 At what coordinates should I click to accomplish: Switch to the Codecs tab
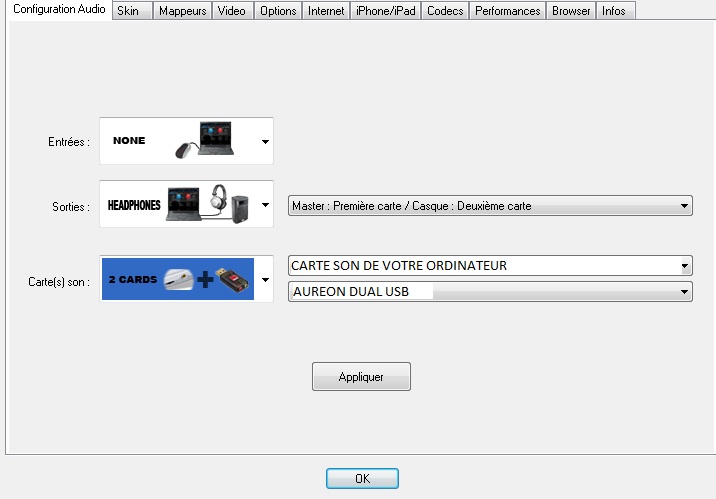tap(445, 11)
